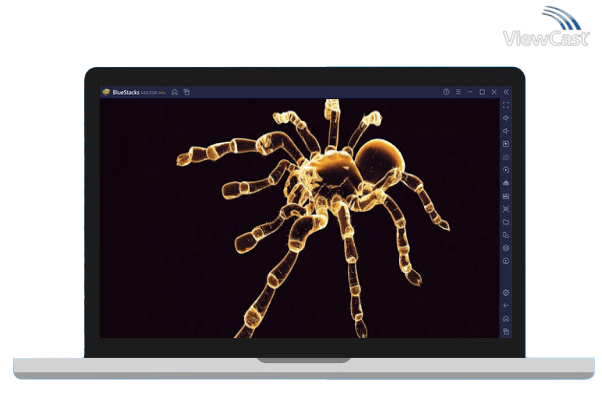
Task: Collapse the sidebar with double-chevron icon
Action: coord(506,92)
